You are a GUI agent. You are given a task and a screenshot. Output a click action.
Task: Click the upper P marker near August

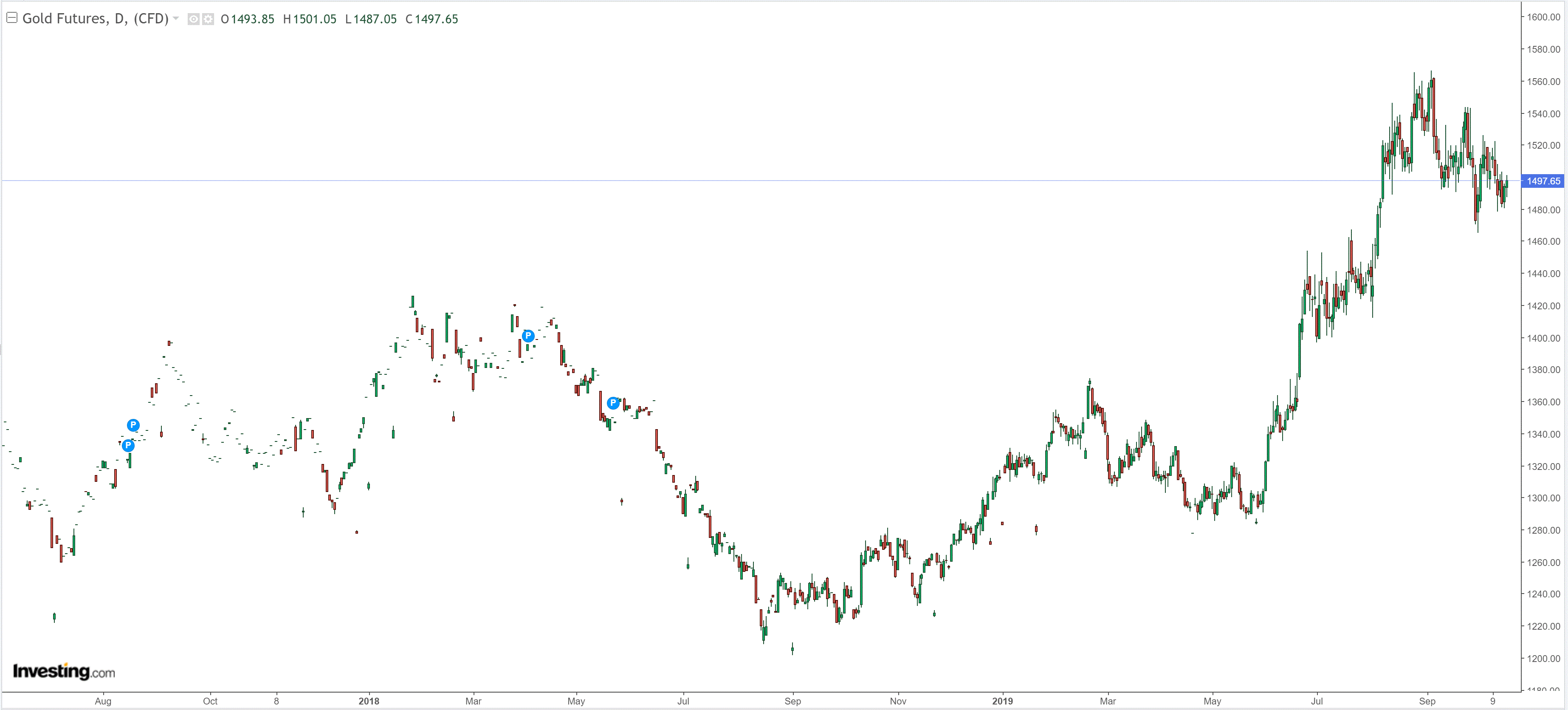[133, 425]
